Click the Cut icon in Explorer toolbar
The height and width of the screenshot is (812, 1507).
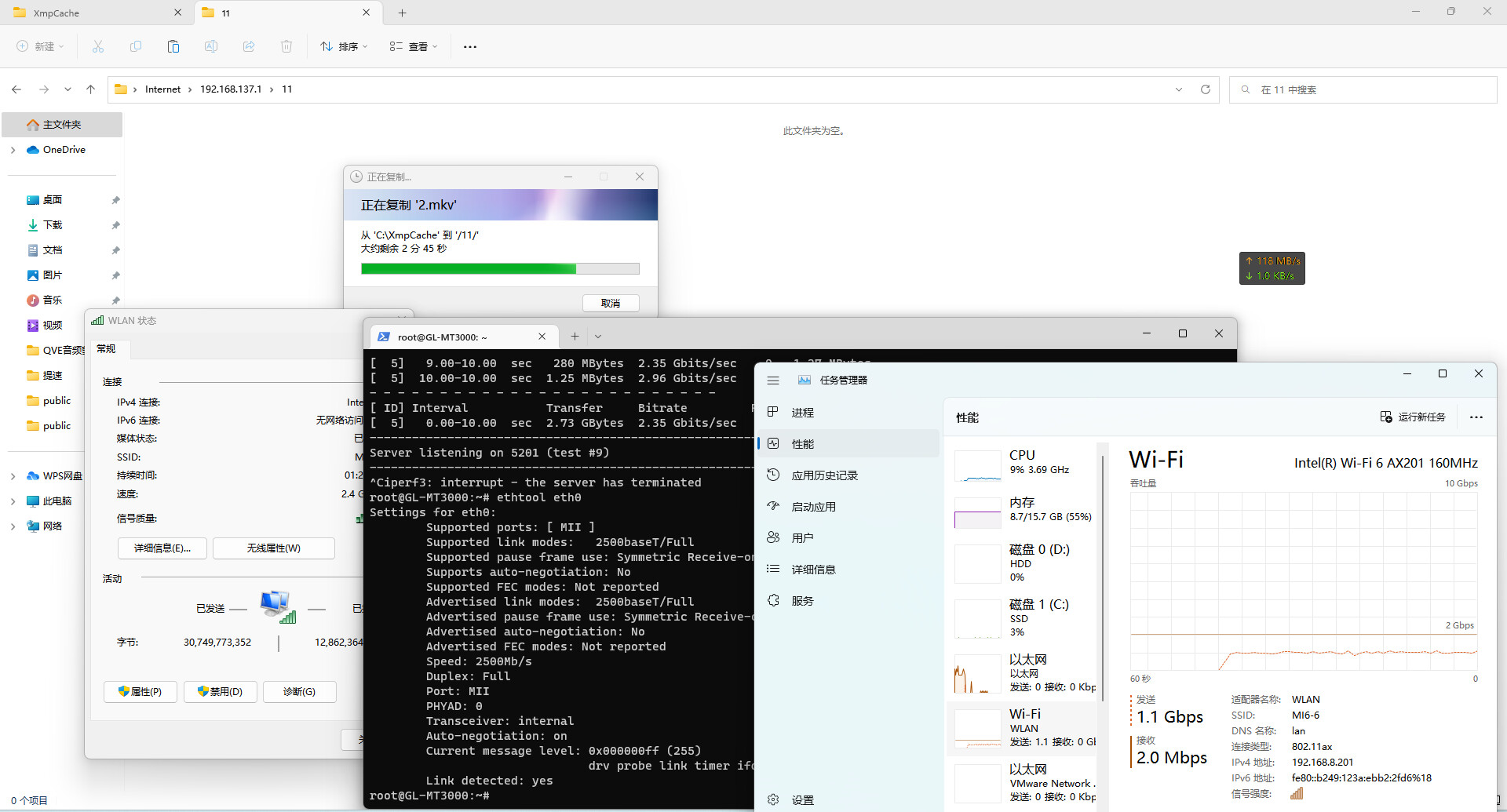(98, 46)
